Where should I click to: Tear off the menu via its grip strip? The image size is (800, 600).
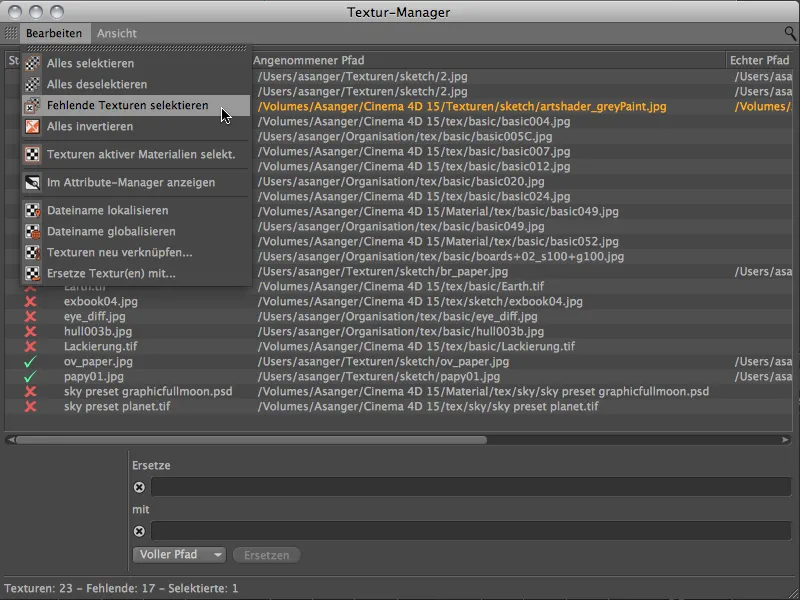(136, 48)
